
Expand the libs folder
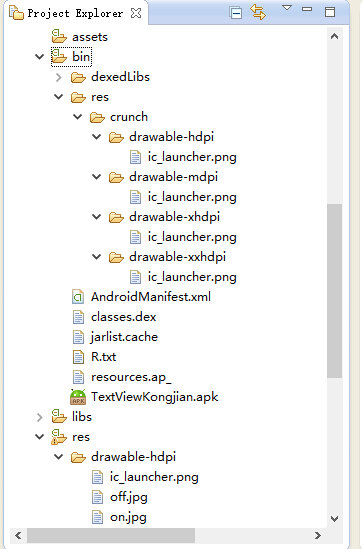[39, 417]
